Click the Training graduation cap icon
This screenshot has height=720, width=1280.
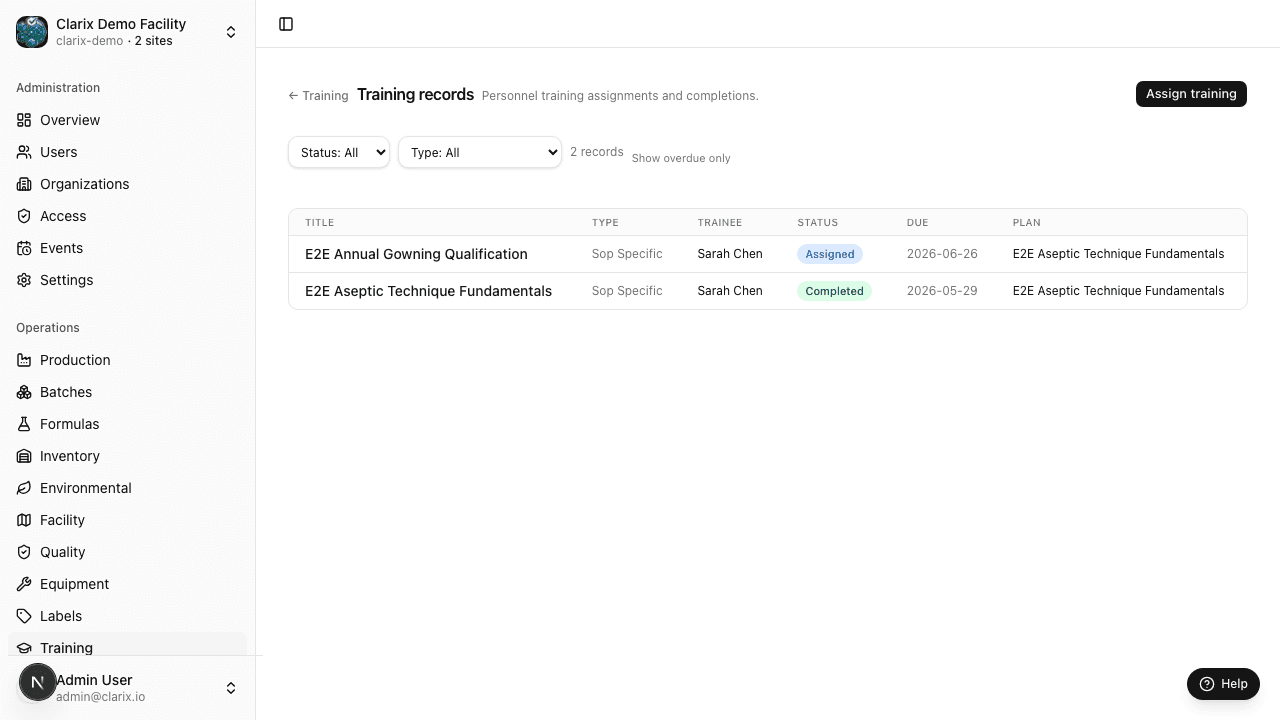point(24,648)
